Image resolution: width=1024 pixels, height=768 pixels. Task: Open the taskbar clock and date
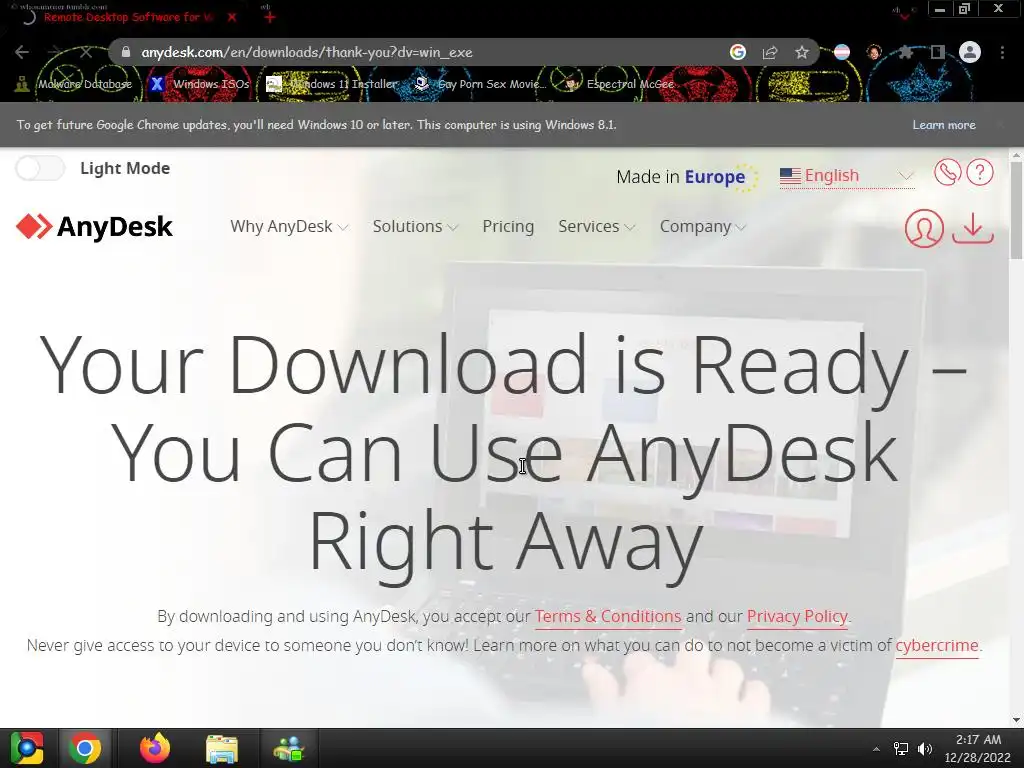click(978, 748)
